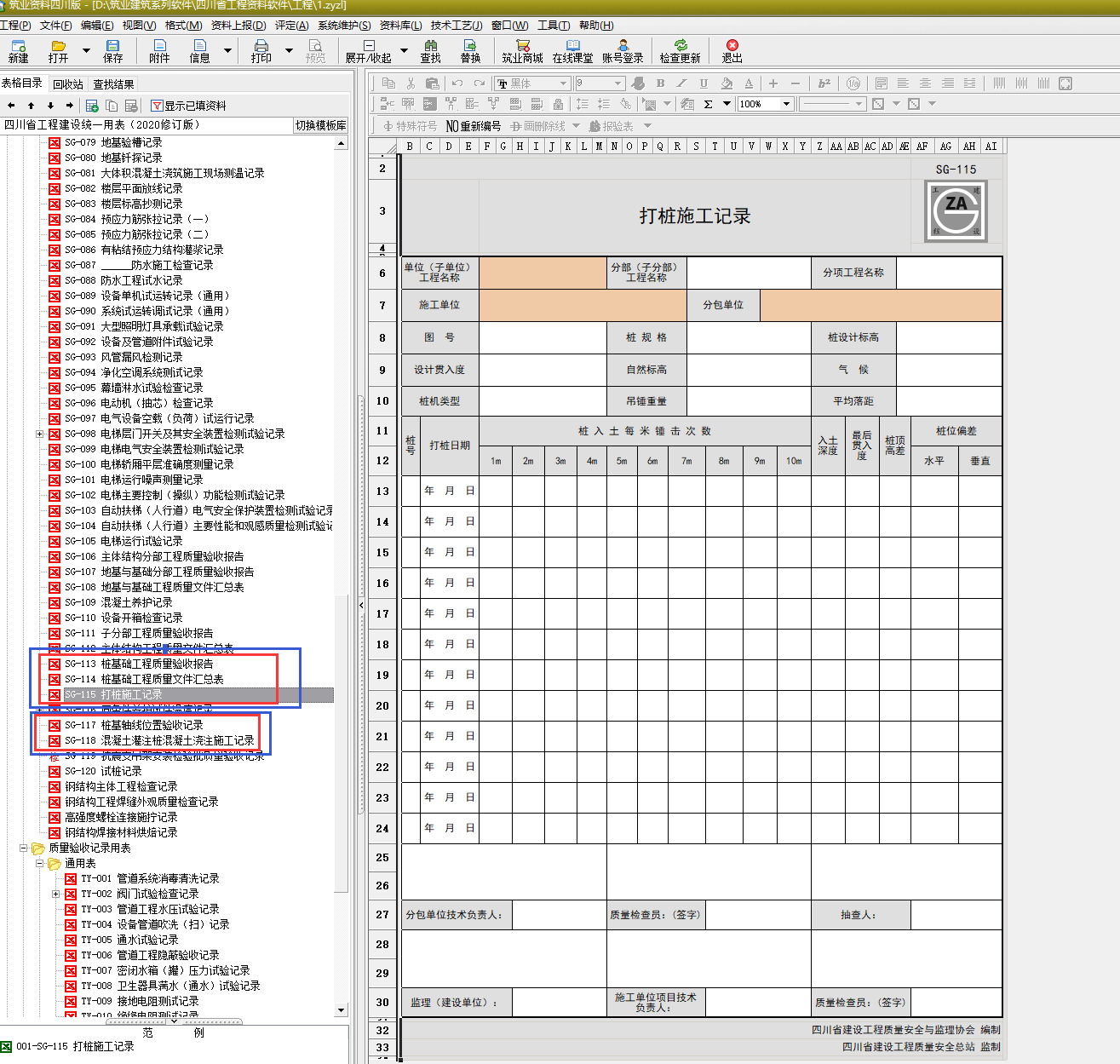Click the up arrow in the catalog toolbar
The height and width of the screenshot is (1064, 1120).
click(x=31, y=106)
